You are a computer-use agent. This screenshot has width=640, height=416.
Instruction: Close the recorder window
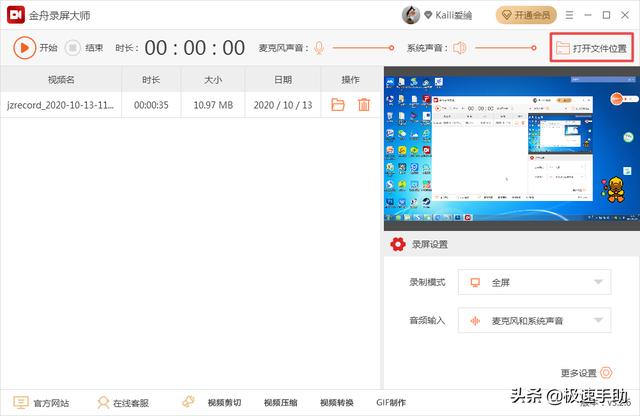click(625, 15)
